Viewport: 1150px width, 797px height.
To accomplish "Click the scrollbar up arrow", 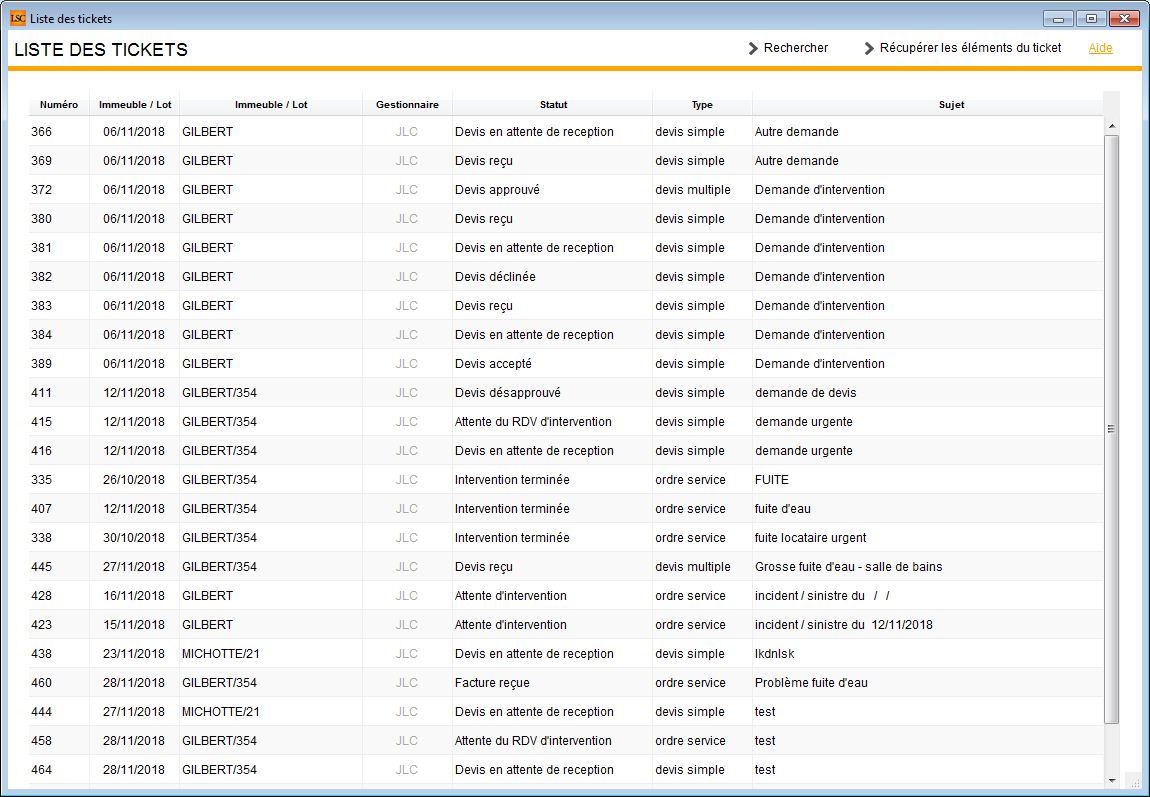I will 1112,126.
